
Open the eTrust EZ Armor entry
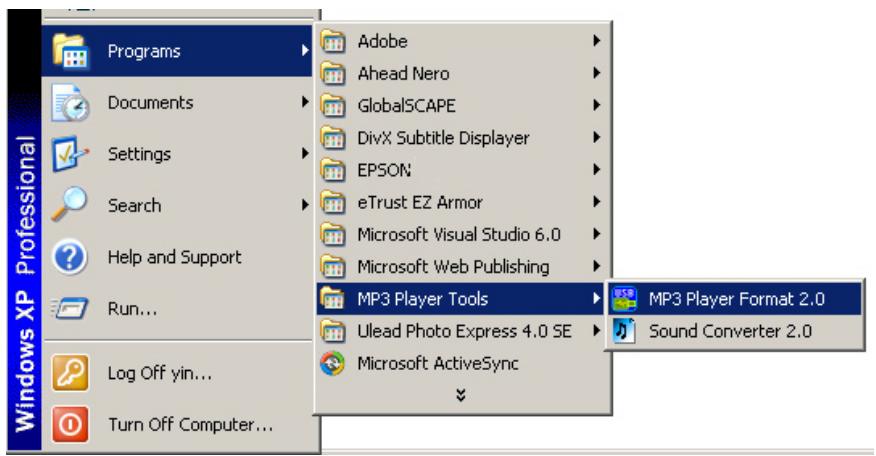[x=461, y=202]
